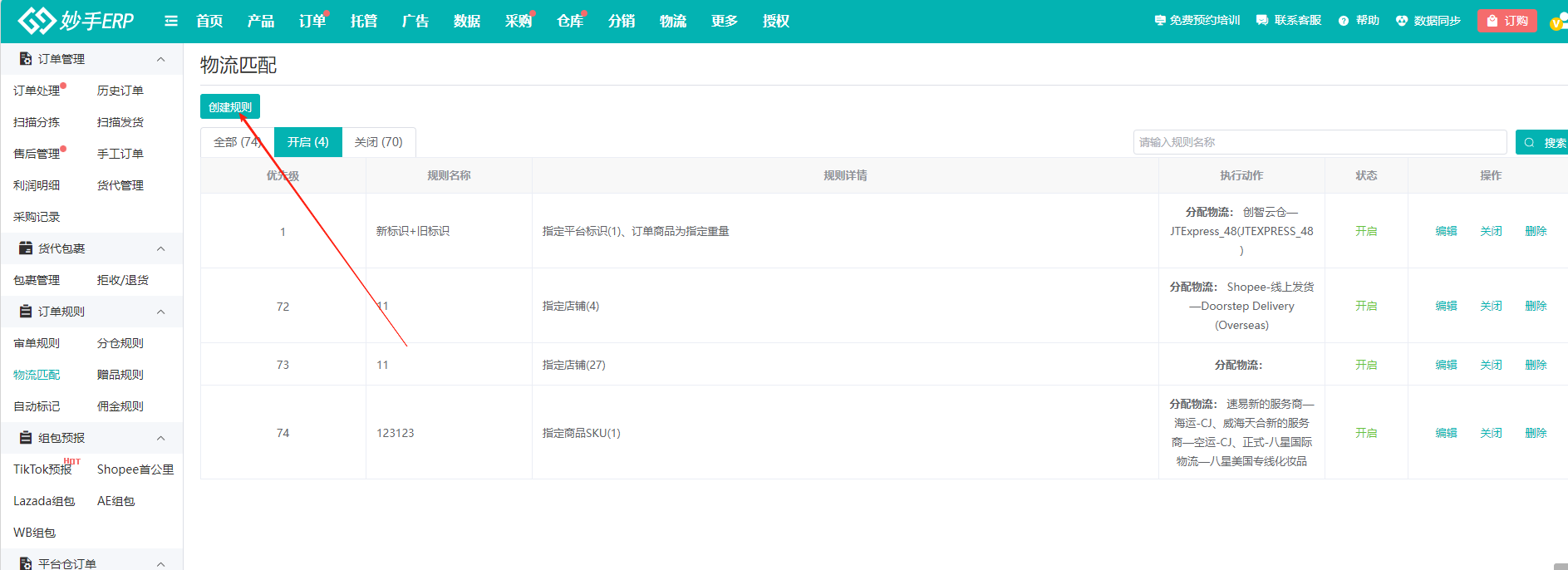Open the 授权 top menu

[x=776, y=21]
